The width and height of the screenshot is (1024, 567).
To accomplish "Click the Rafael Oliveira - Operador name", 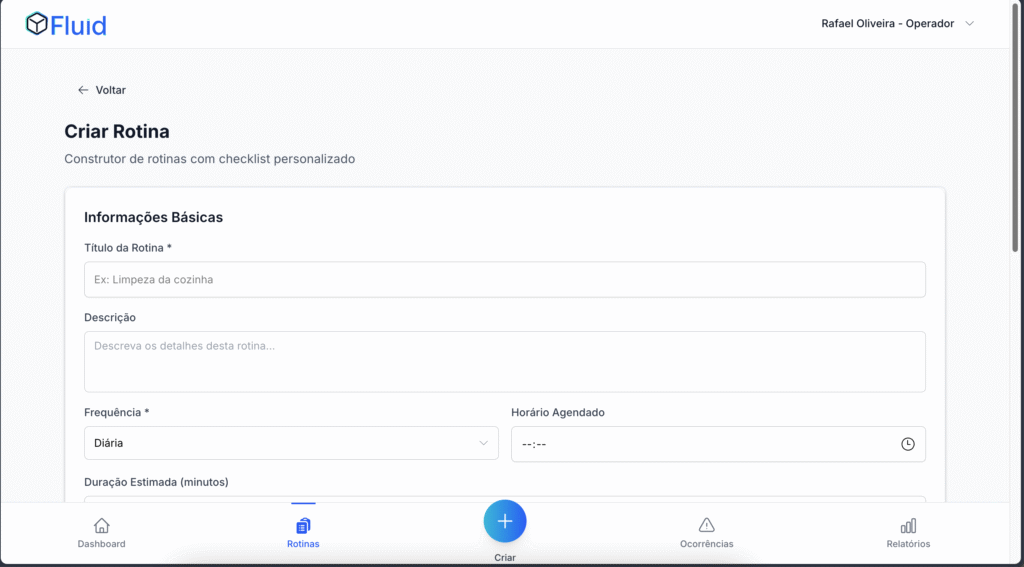I will point(887,24).
